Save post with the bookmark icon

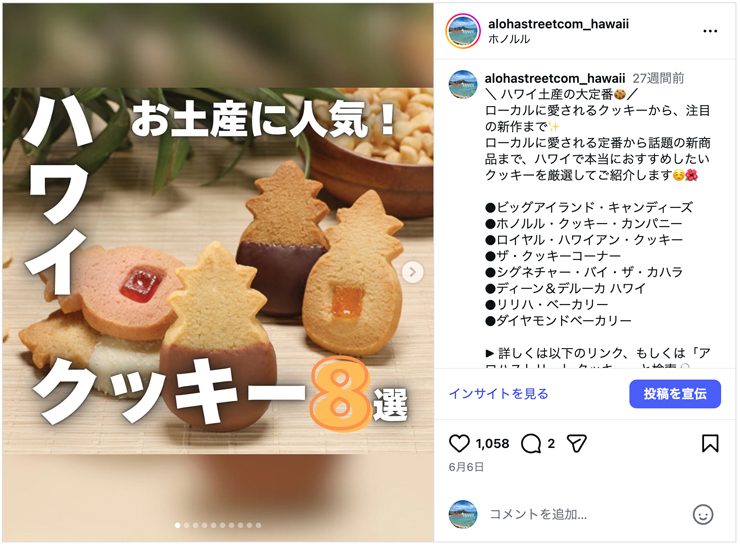coord(710,444)
